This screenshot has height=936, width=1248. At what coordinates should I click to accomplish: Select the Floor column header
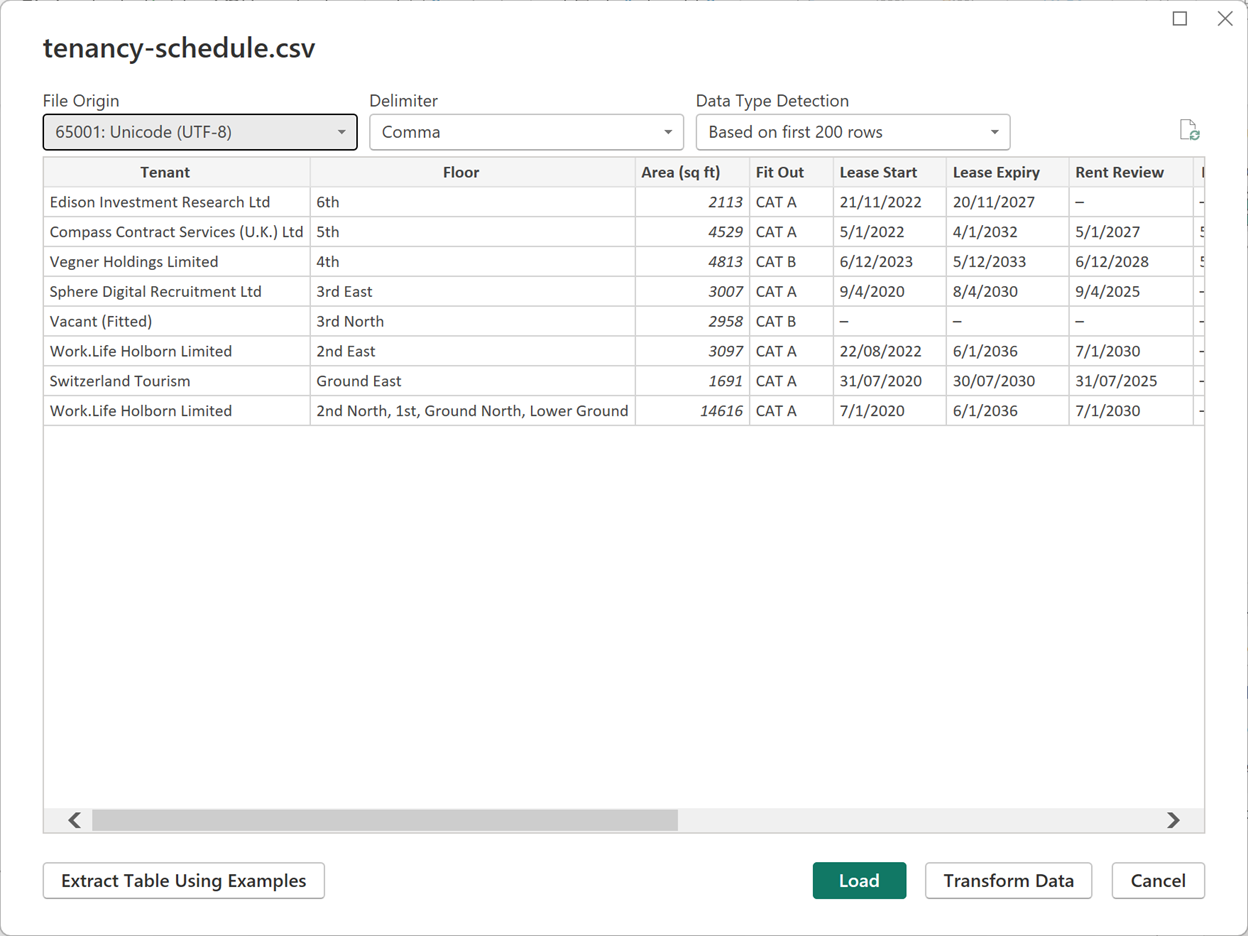pos(473,172)
